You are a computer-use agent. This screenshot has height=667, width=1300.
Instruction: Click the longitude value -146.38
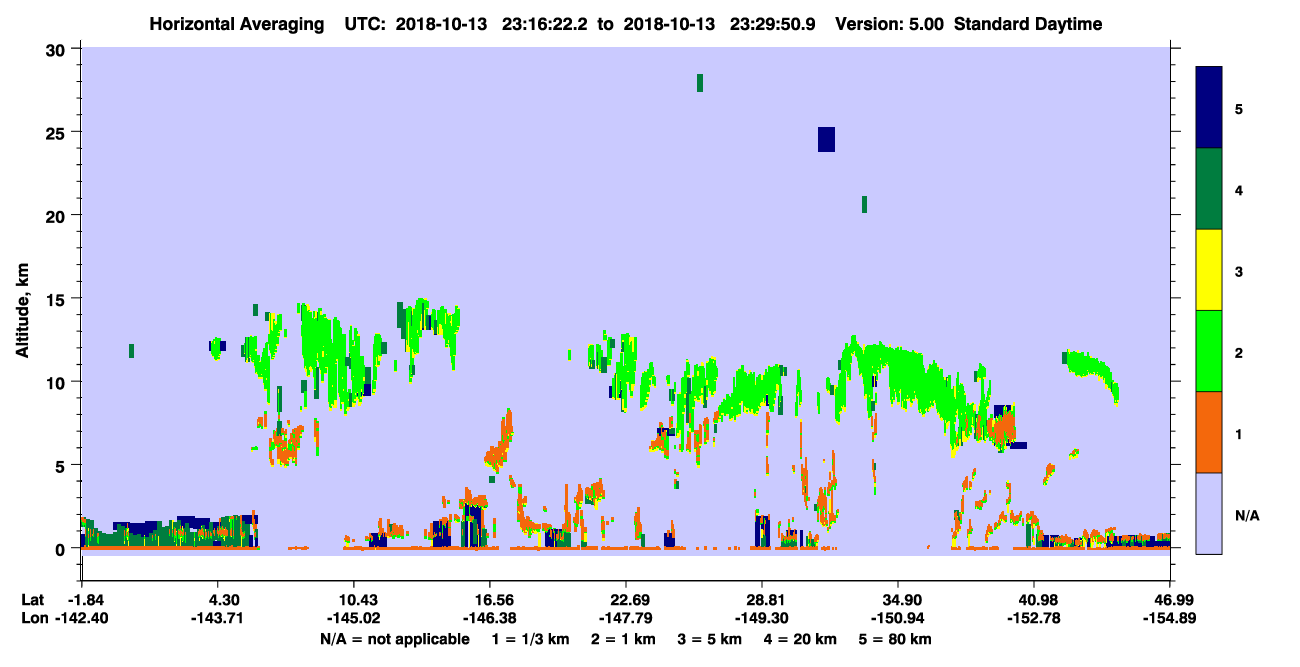point(489,619)
